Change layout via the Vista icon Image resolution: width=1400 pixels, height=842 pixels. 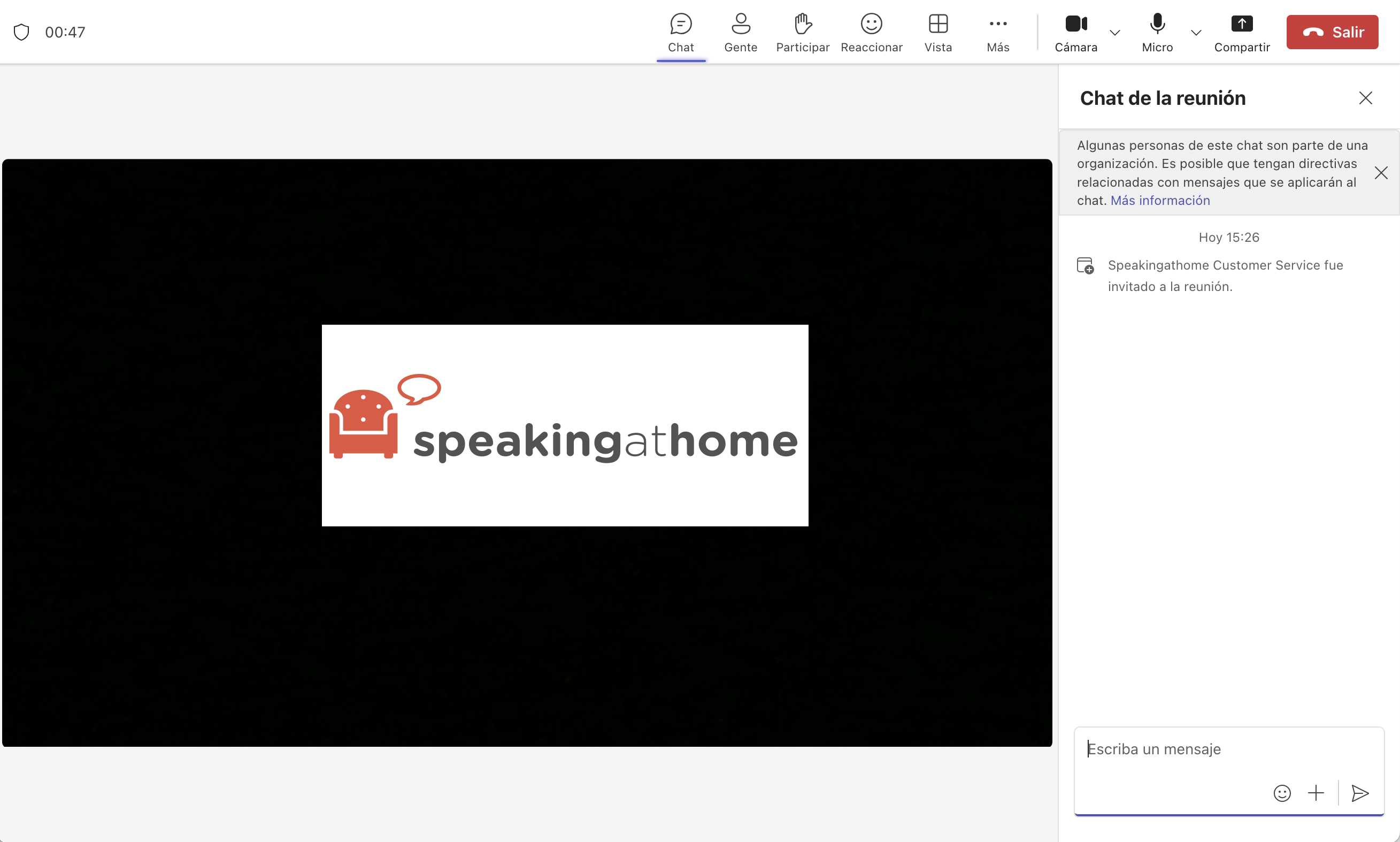tap(938, 32)
